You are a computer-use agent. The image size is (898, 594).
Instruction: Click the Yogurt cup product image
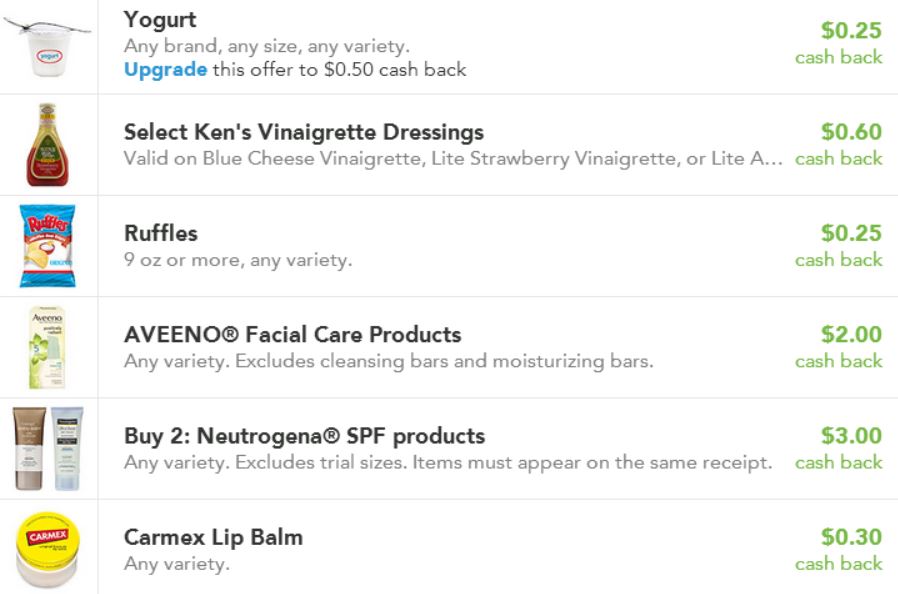pyautogui.click(x=47, y=46)
